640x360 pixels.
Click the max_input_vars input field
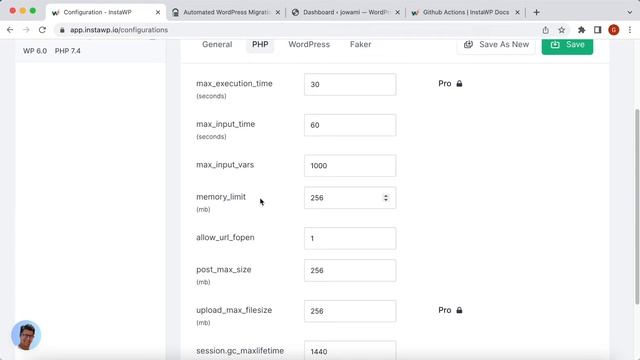click(350, 166)
